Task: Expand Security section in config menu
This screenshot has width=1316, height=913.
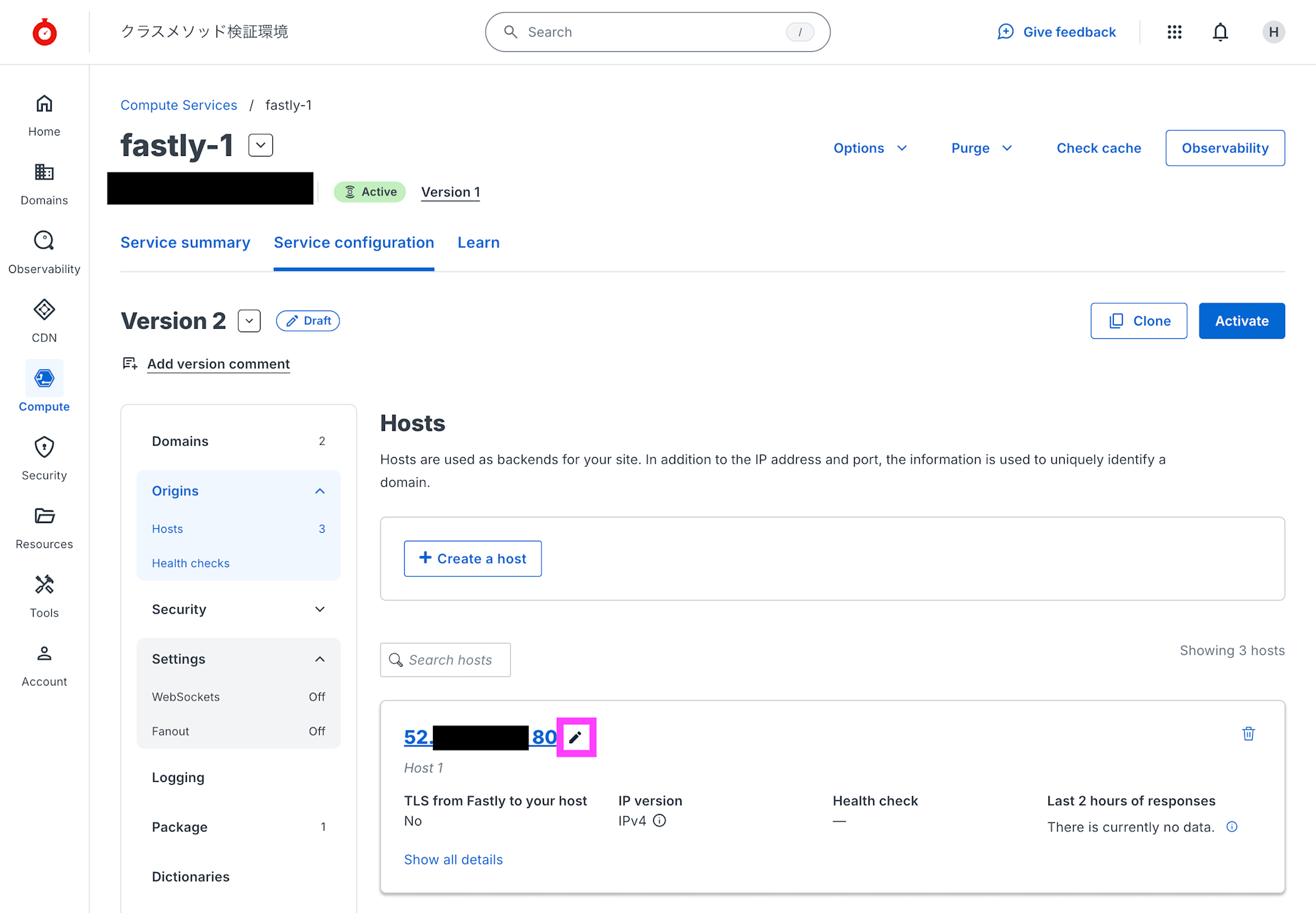Action: 320,609
